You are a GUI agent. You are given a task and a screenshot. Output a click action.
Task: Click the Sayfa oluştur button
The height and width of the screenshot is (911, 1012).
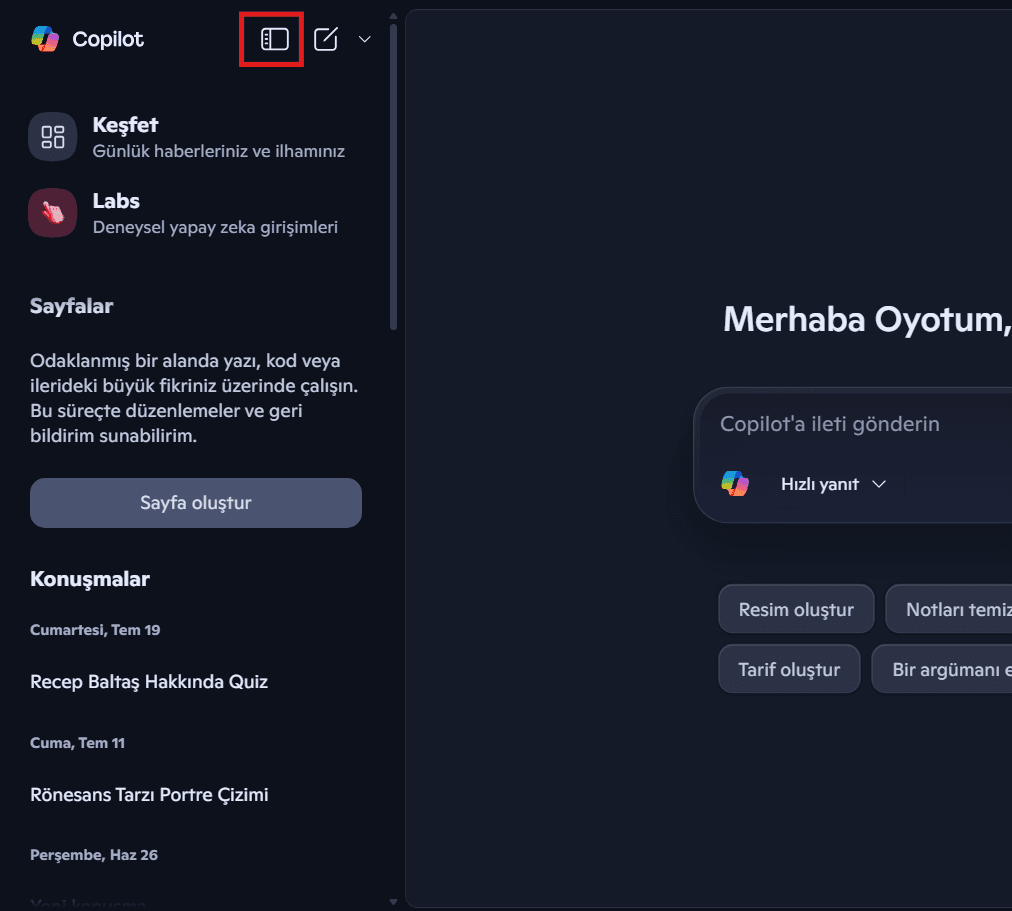[x=196, y=502]
